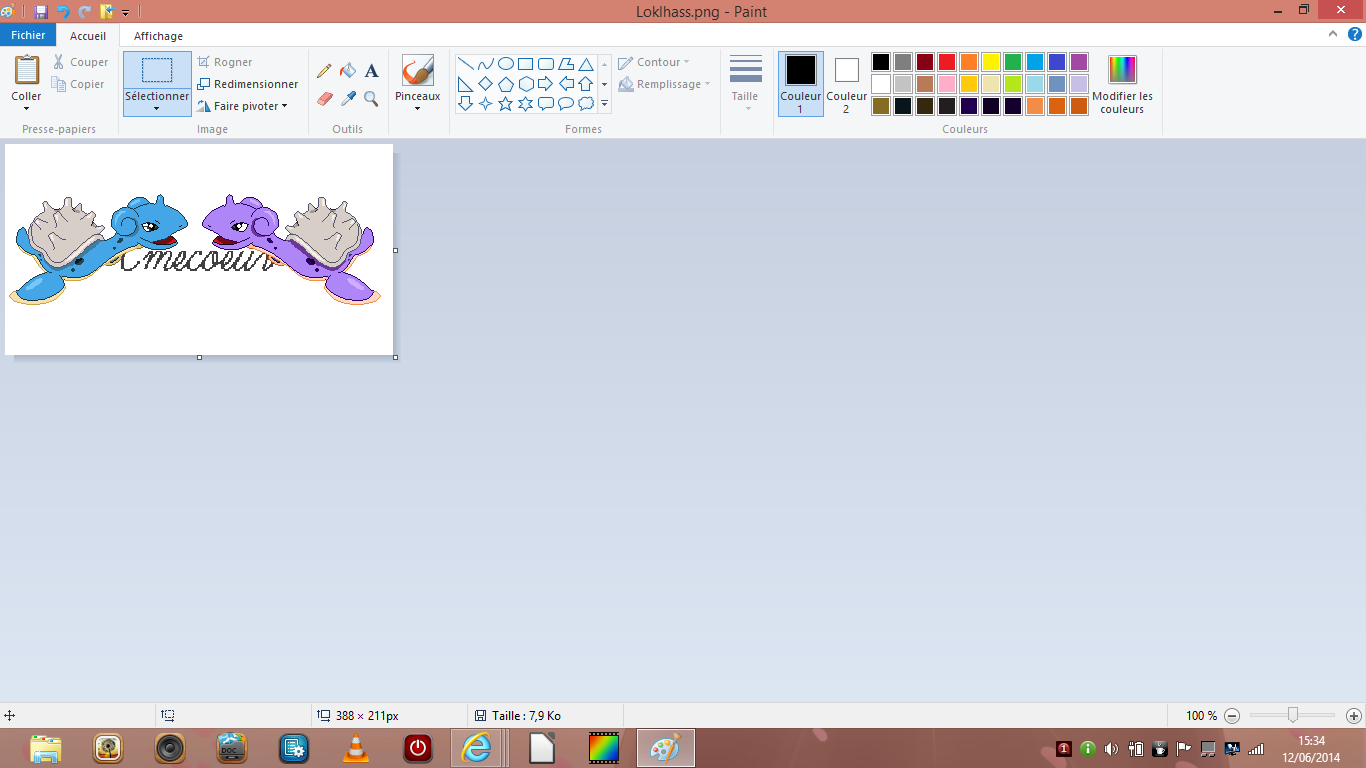Choose the right triangle shape
The width and height of the screenshot is (1366, 768).
[466, 84]
